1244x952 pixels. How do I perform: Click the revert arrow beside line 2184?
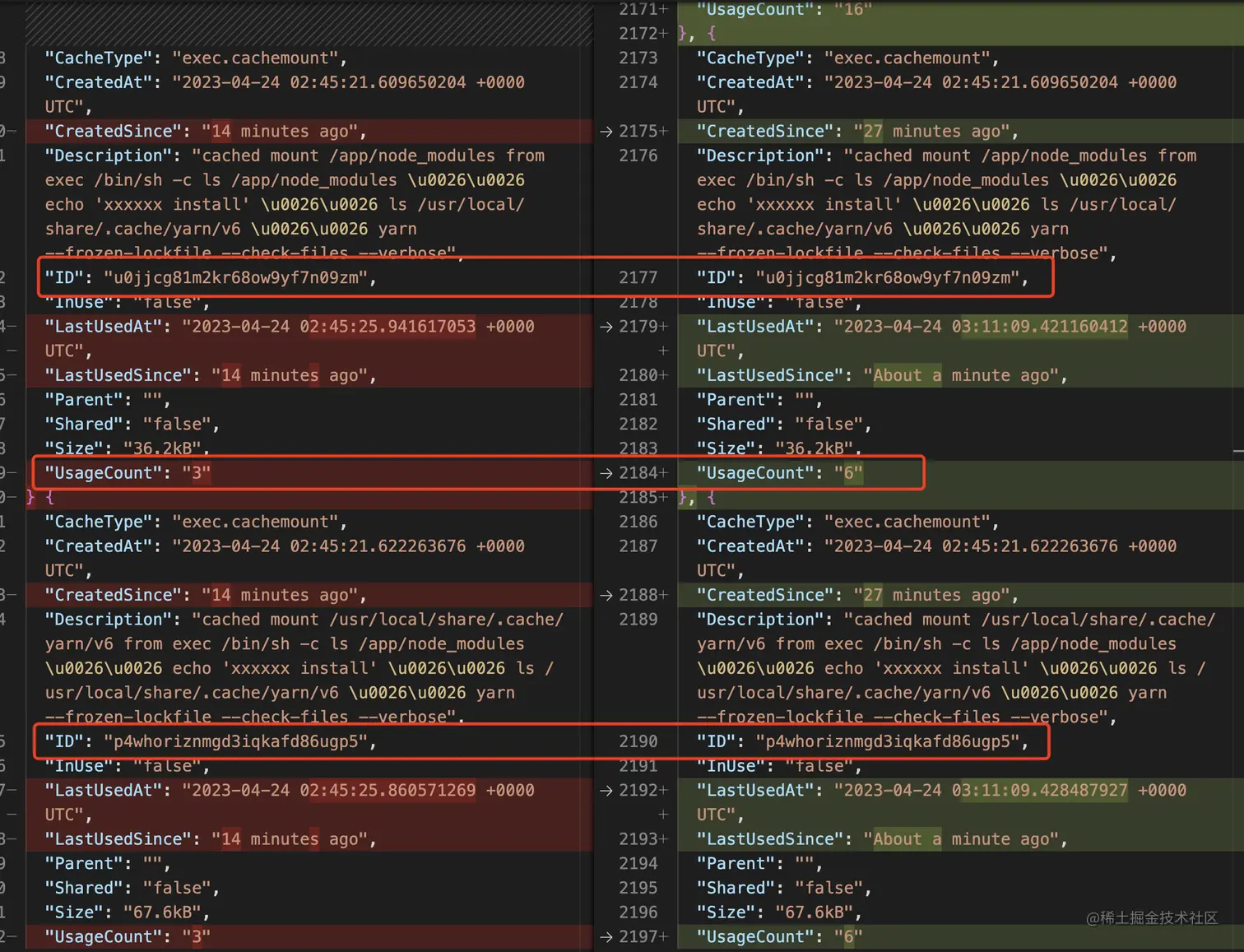click(606, 473)
